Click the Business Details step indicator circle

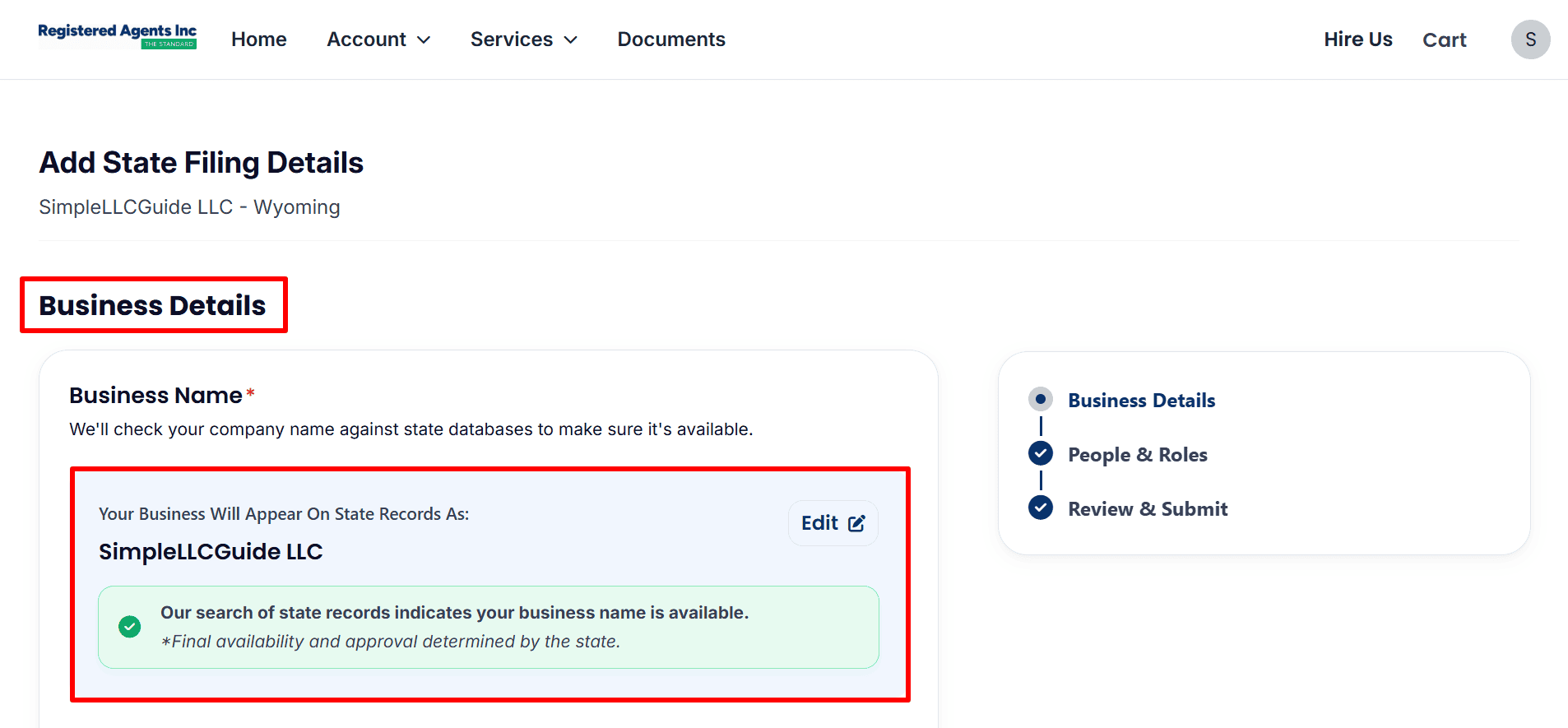[x=1041, y=400]
